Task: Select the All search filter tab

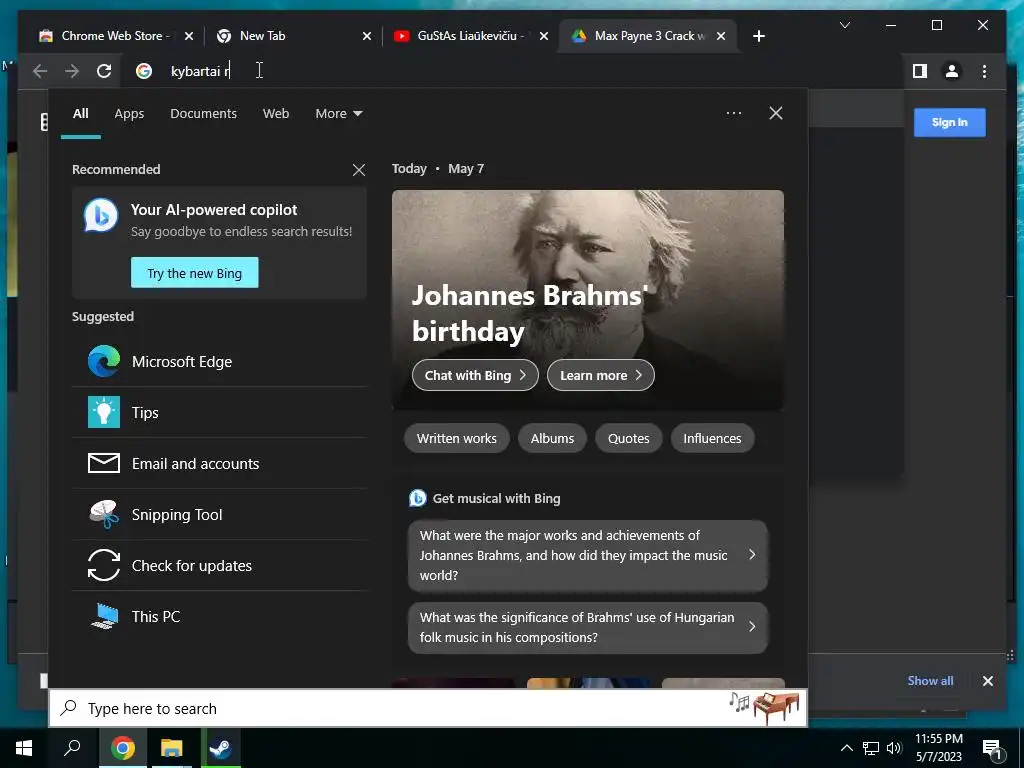Action: click(80, 114)
